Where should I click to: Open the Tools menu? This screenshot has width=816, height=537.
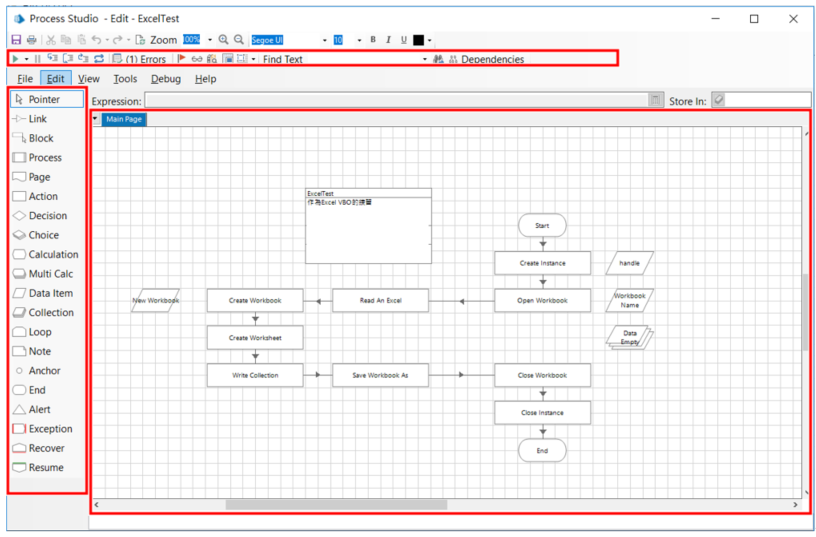tap(125, 79)
